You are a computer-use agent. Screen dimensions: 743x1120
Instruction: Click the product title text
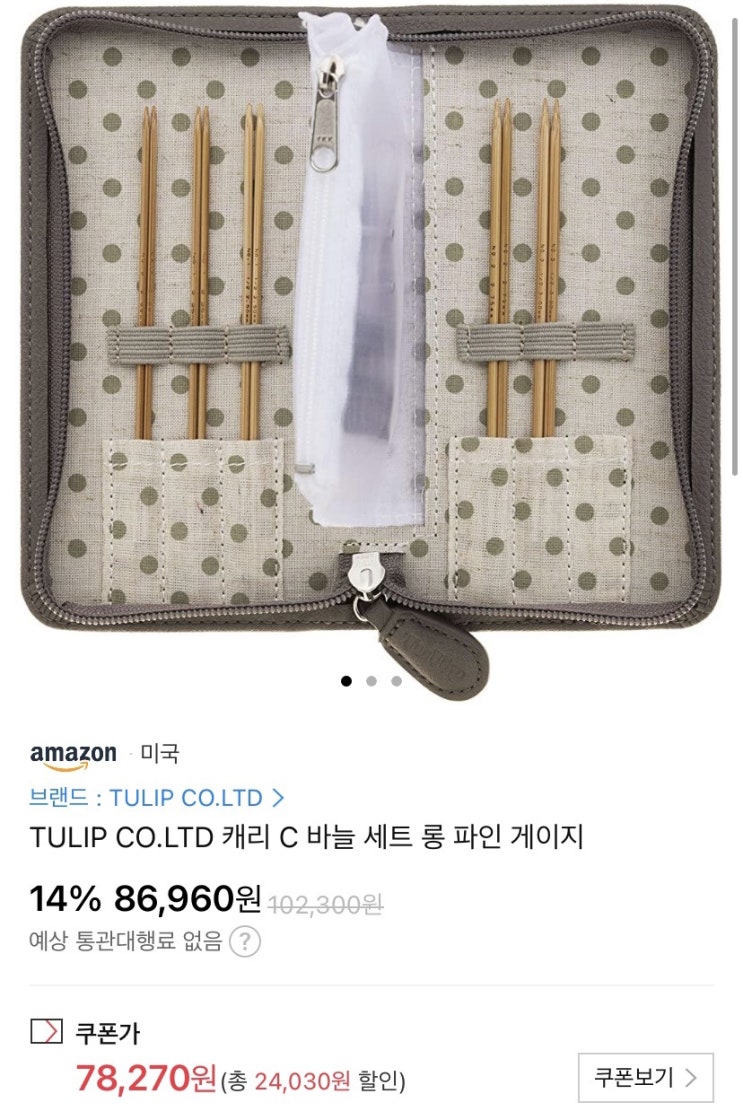tap(306, 836)
